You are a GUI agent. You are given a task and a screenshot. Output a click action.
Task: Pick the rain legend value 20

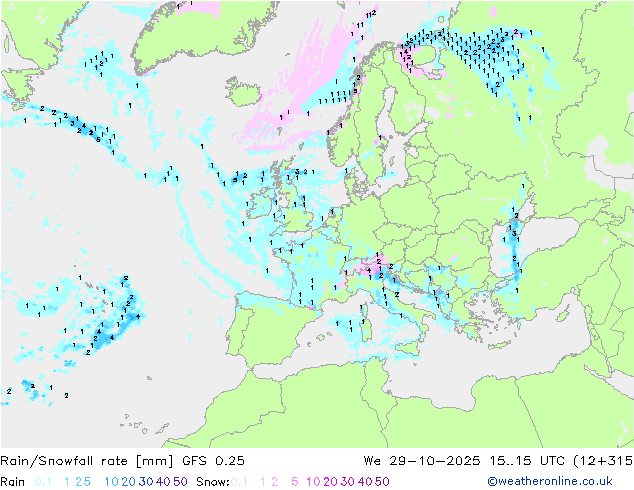click(128, 482)
